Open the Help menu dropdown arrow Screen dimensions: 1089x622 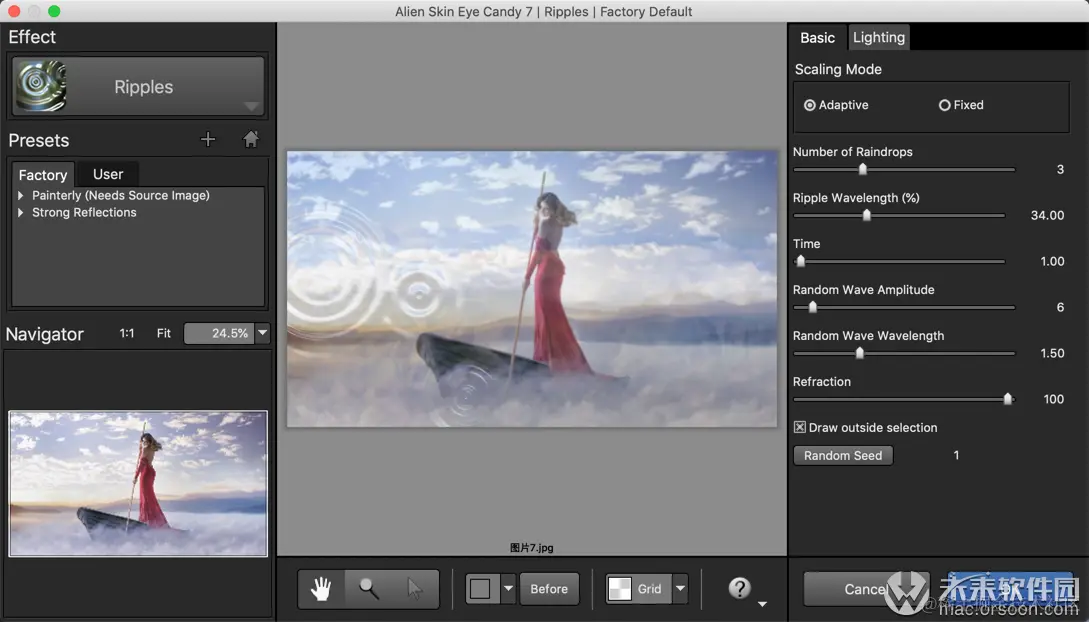coord(762,604)
